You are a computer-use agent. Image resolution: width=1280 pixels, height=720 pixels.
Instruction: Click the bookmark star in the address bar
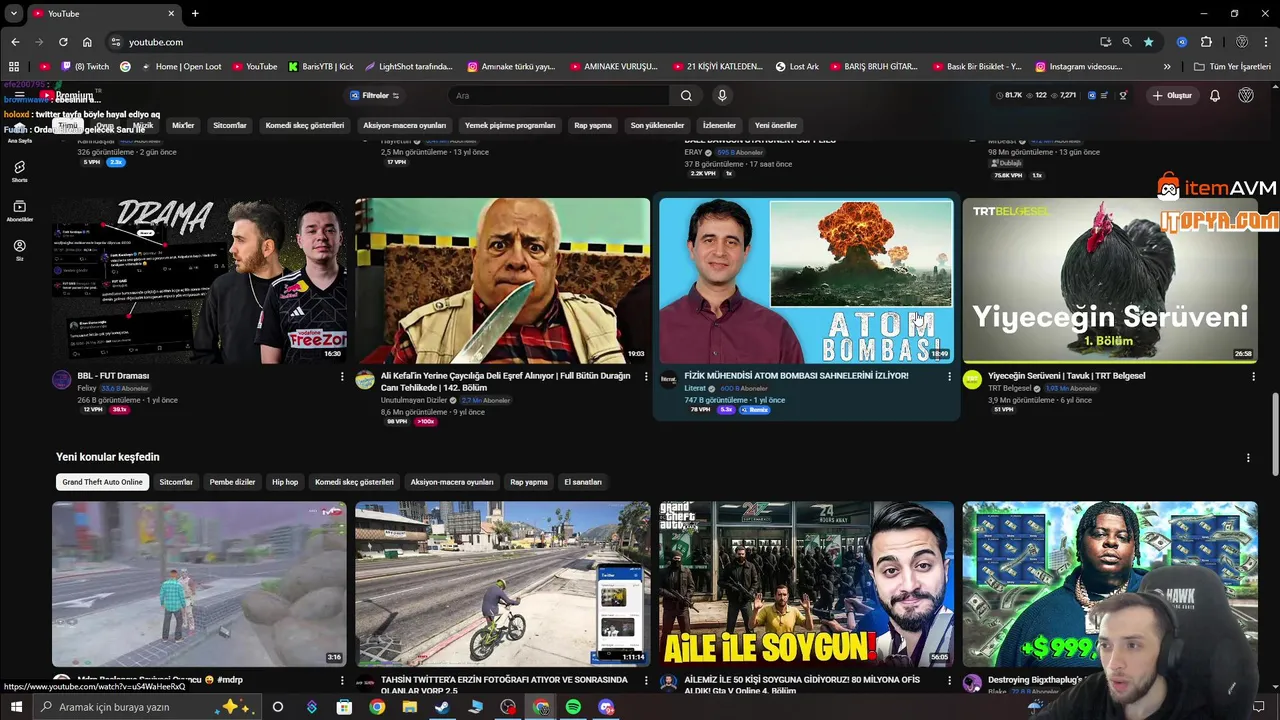click(x=1149, y=42)
